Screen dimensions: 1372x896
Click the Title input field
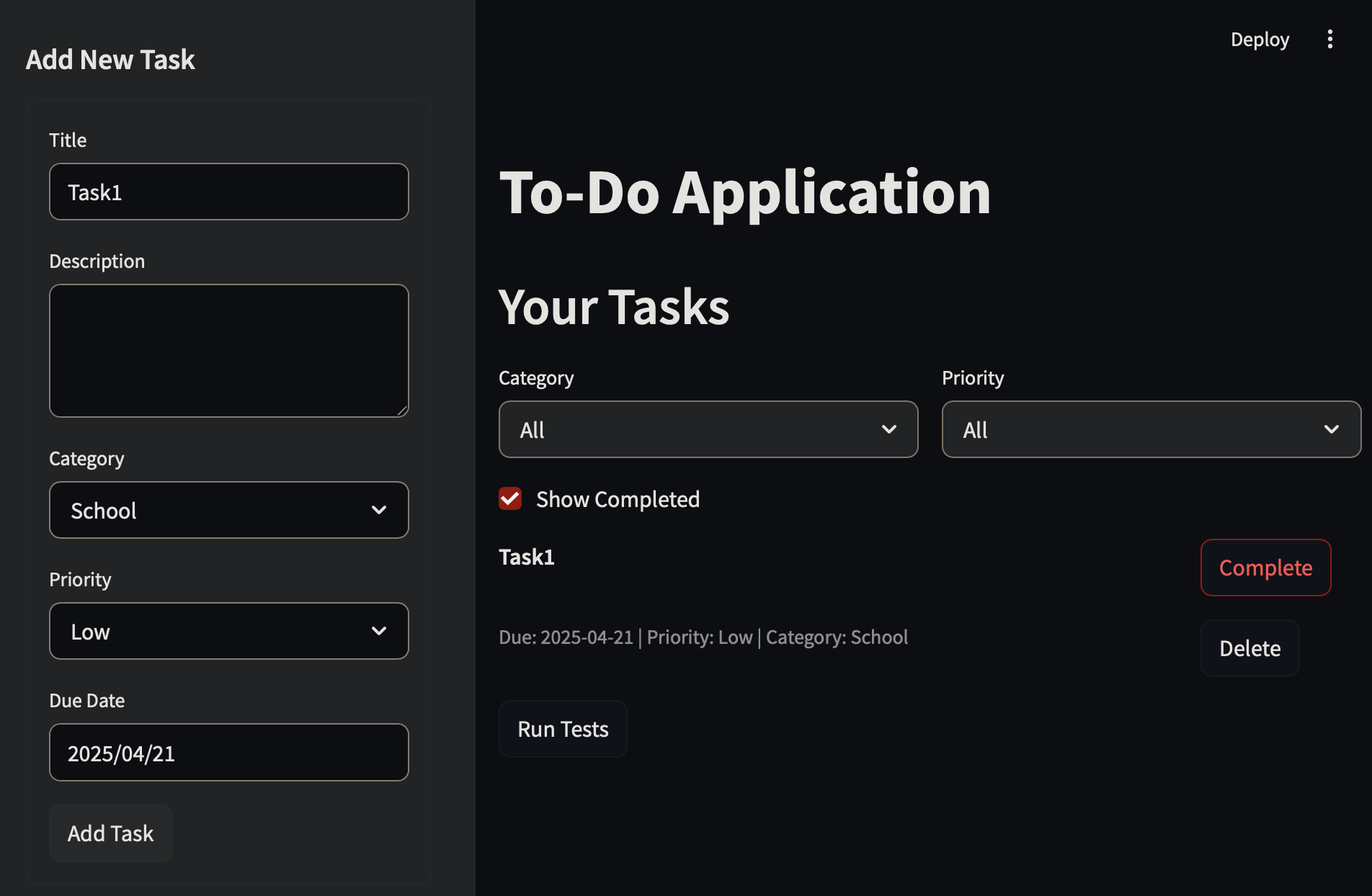pos(229,192)
